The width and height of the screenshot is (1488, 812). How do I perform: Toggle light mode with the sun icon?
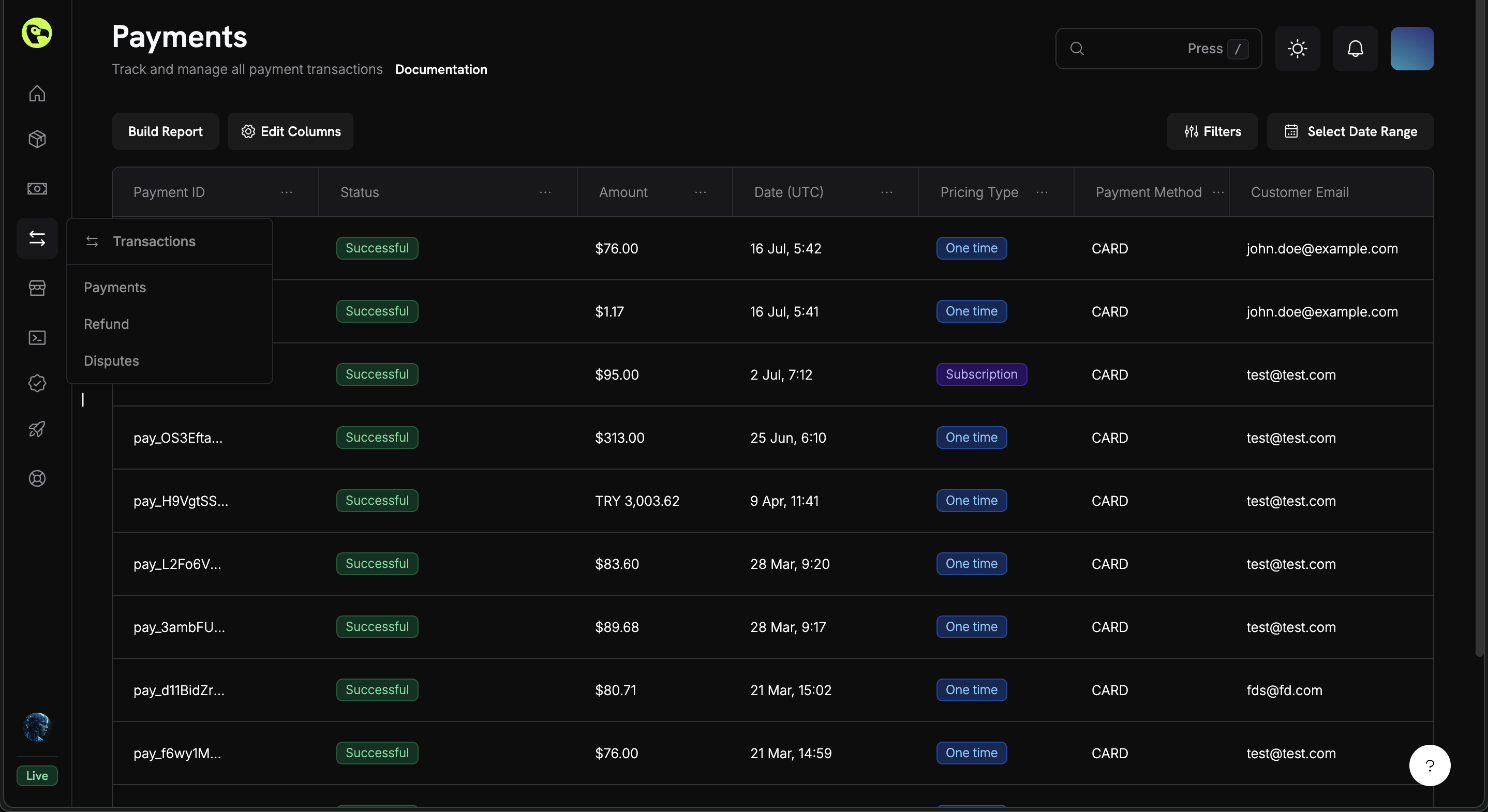tap(1297, 49)
